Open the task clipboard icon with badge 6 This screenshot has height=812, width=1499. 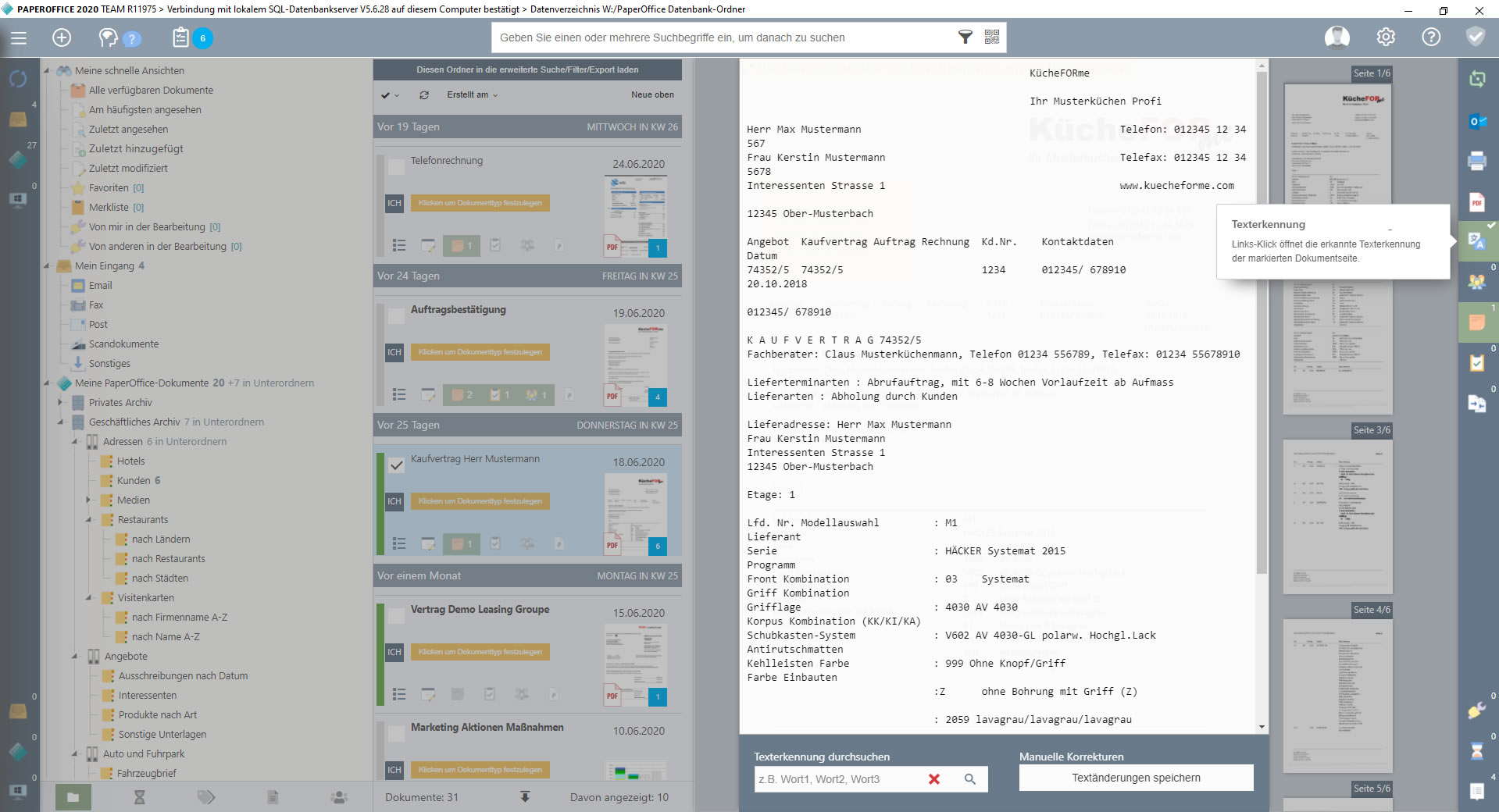pos(181,37)
